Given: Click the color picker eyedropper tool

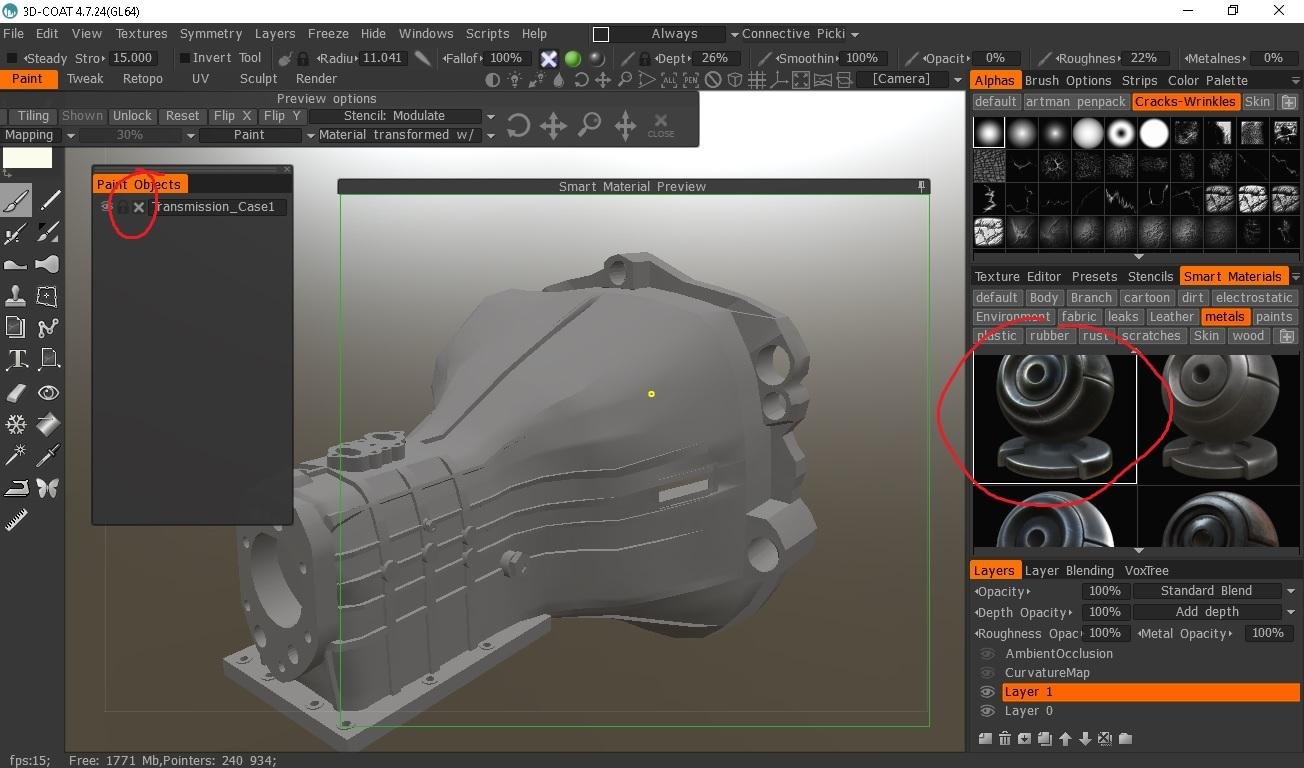Looking at the screenshot, I should 47,457.
